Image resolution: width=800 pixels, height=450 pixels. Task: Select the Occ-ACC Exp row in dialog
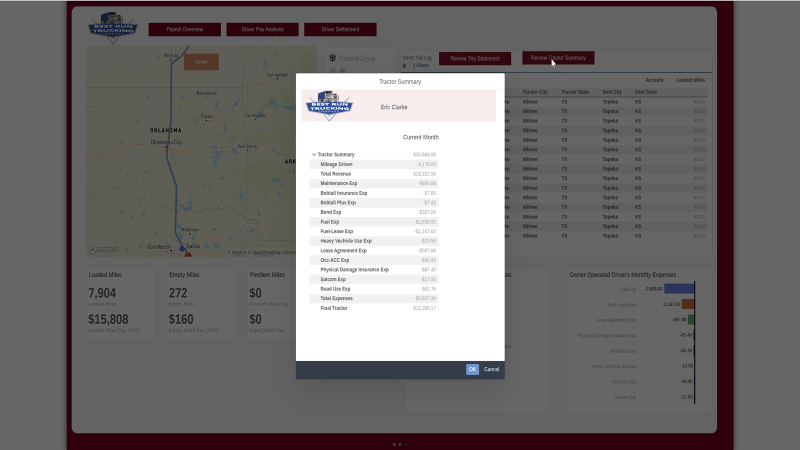pos(373,260)
